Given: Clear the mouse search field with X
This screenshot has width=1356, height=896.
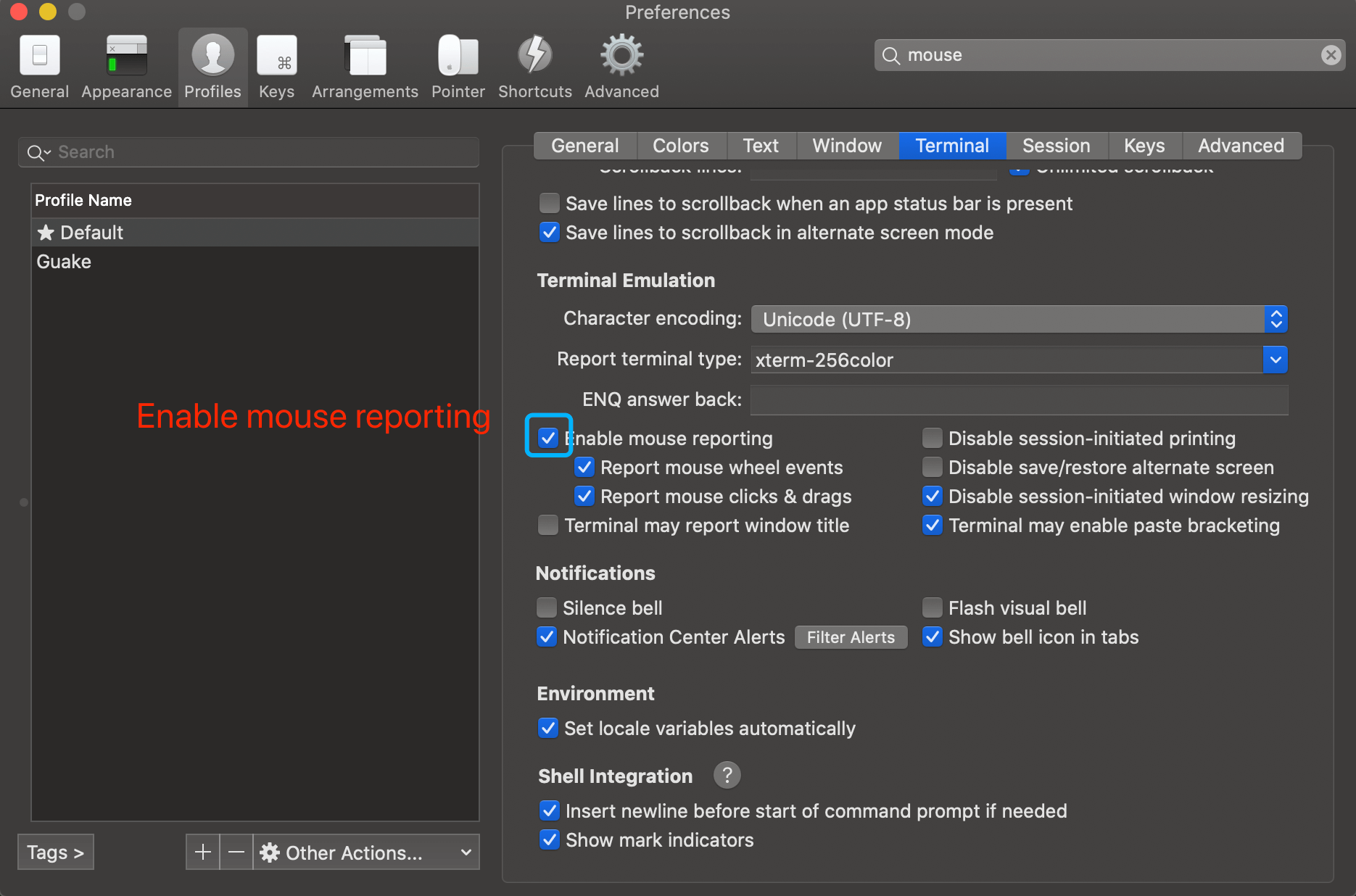Looking at the screenshot, I should (x=1331, y=55).
